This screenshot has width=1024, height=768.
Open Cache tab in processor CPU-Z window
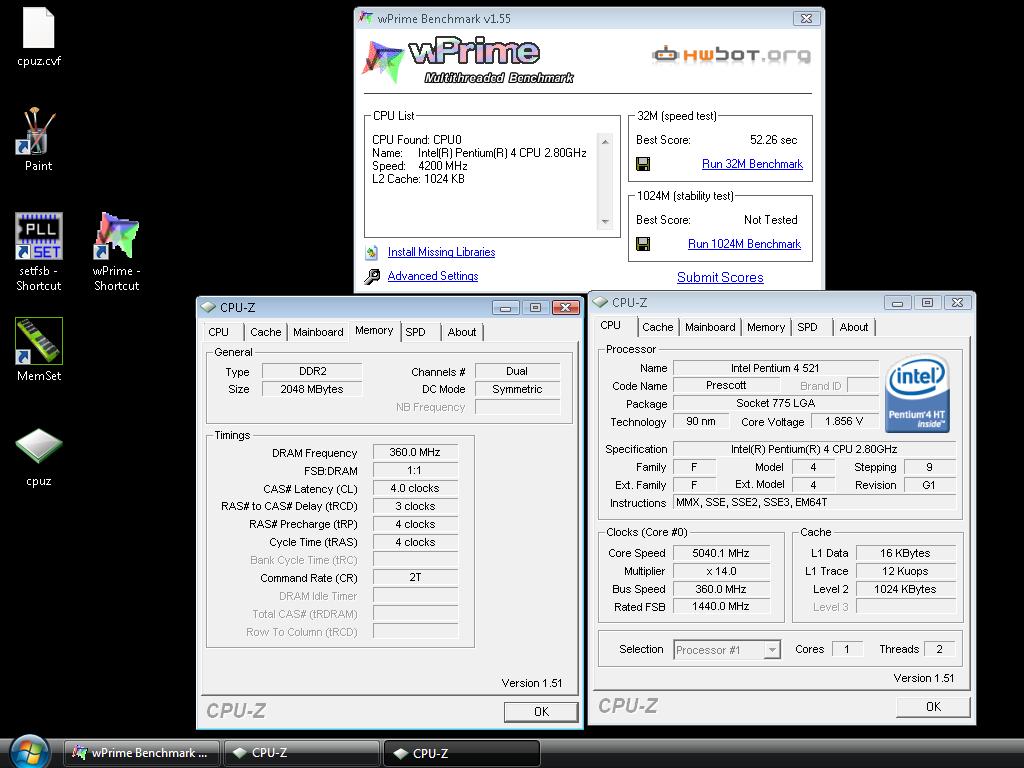point(658,327)
